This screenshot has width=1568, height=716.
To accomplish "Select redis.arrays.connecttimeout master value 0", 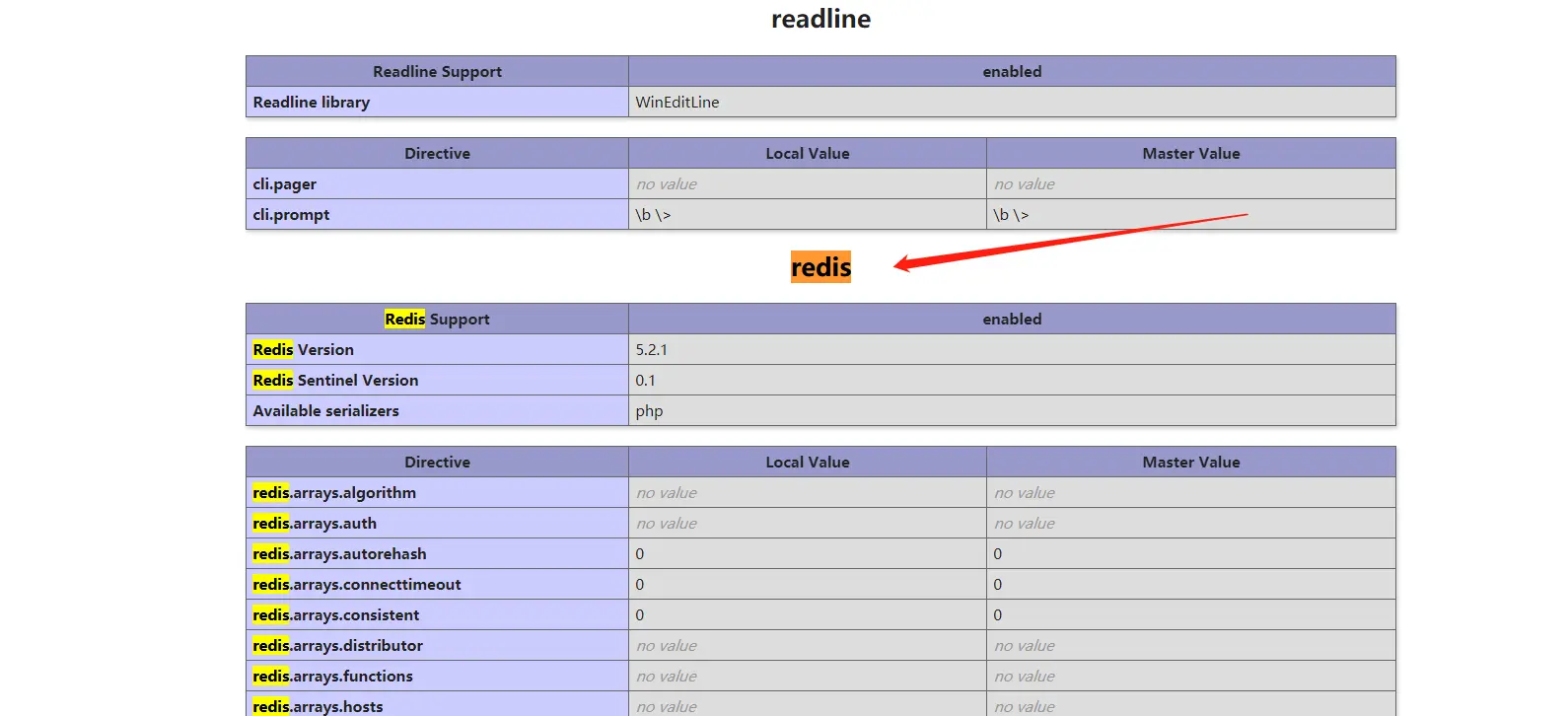I will click(x=997, y=584).
